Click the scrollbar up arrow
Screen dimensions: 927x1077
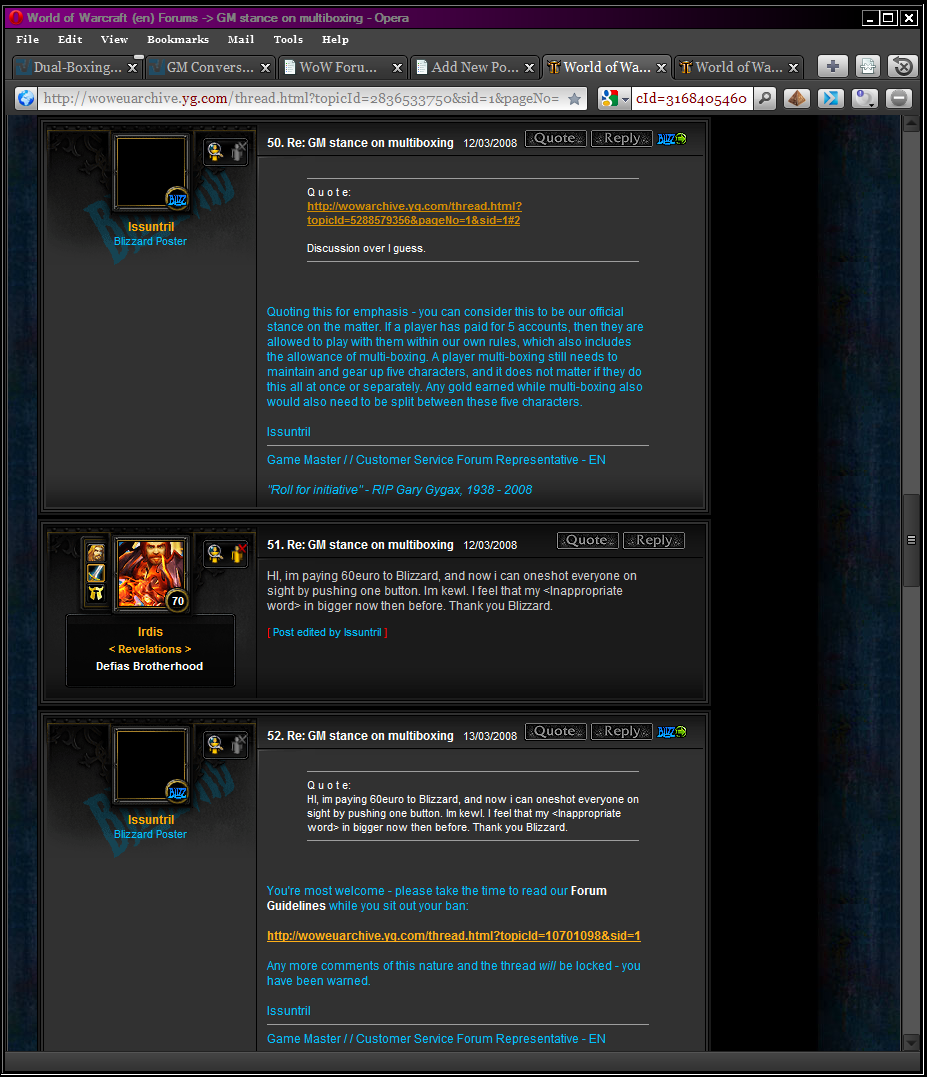click(x=911, y=124)
